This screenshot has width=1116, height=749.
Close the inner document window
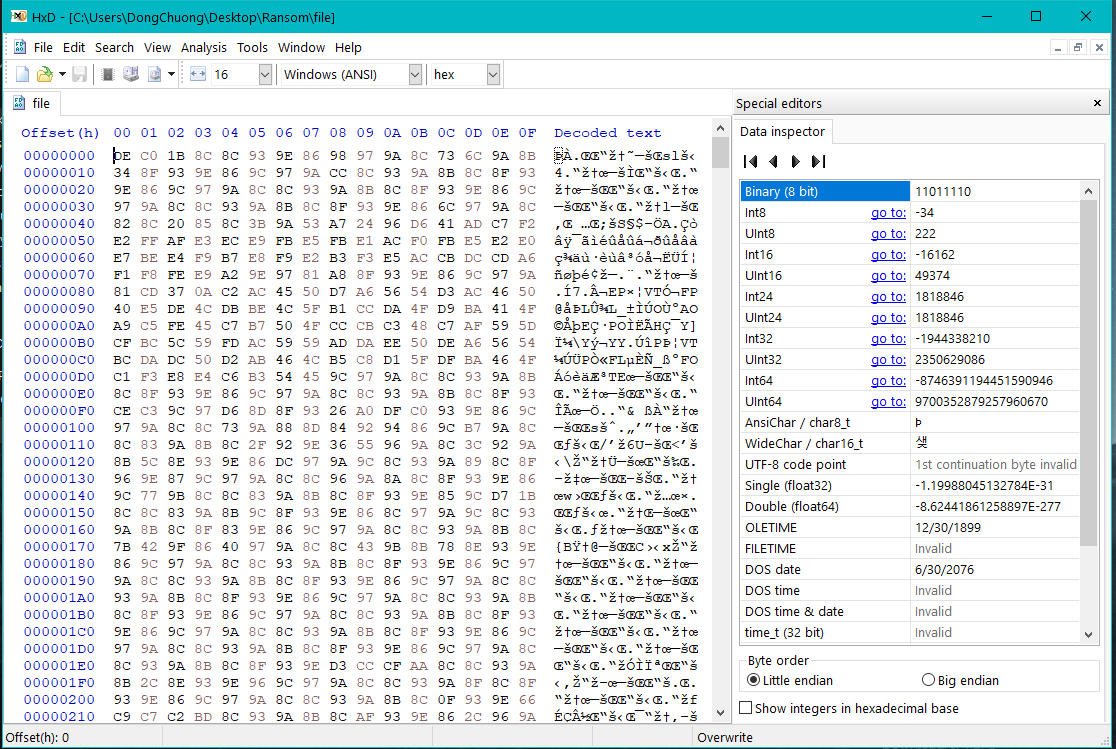click(x=1098, y=48)
